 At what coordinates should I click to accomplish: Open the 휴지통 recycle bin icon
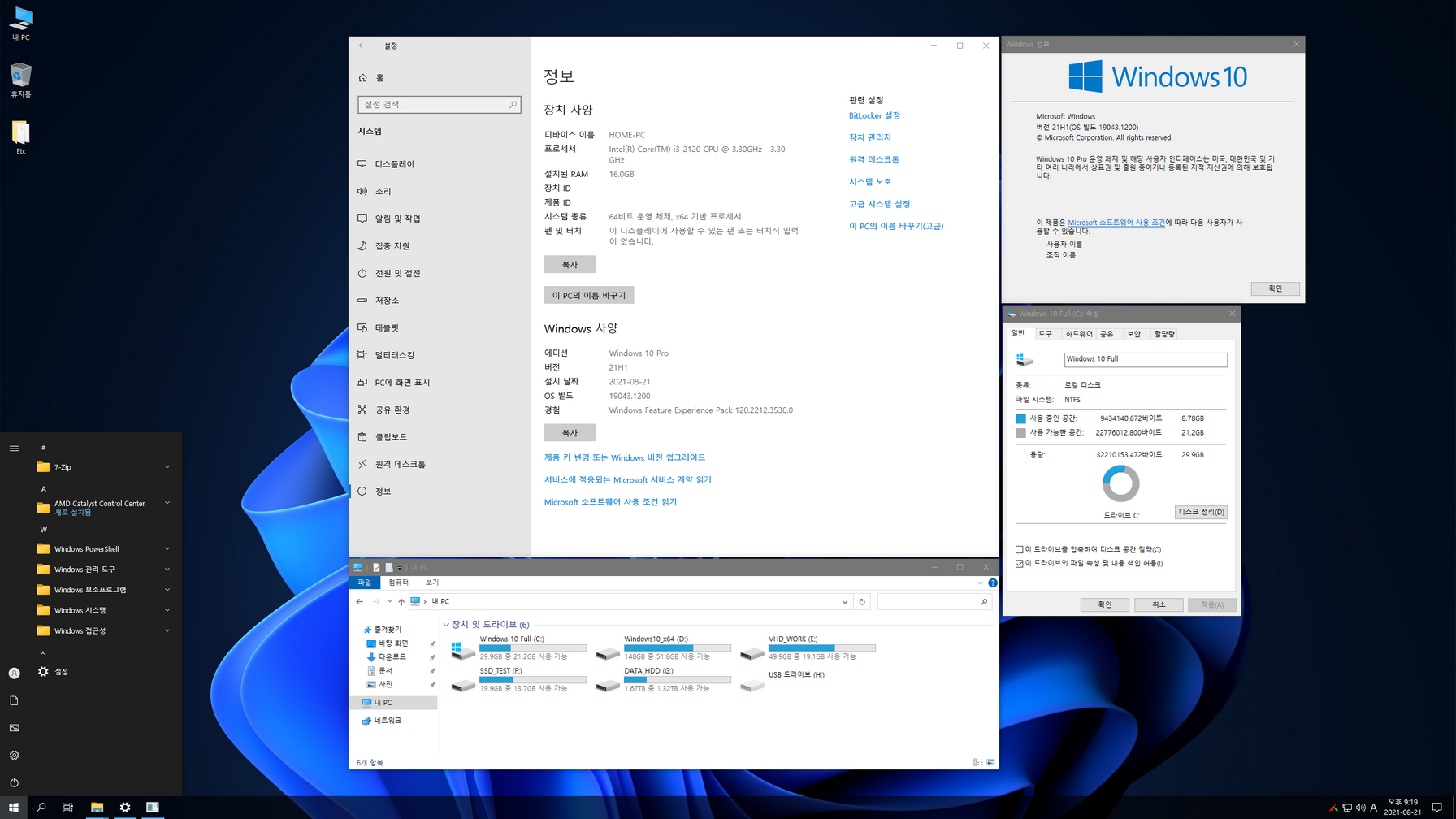click(x=21, y=80)
